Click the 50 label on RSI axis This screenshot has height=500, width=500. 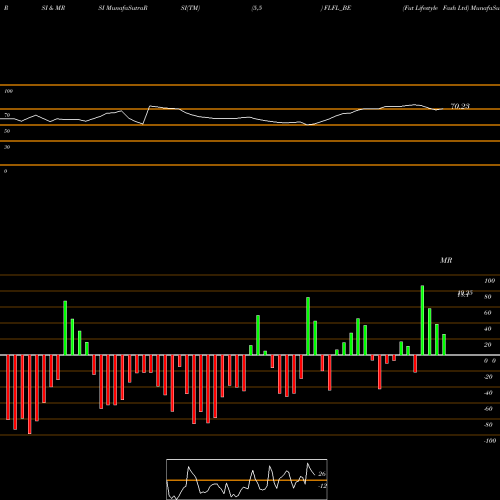(x=7, y=131)
